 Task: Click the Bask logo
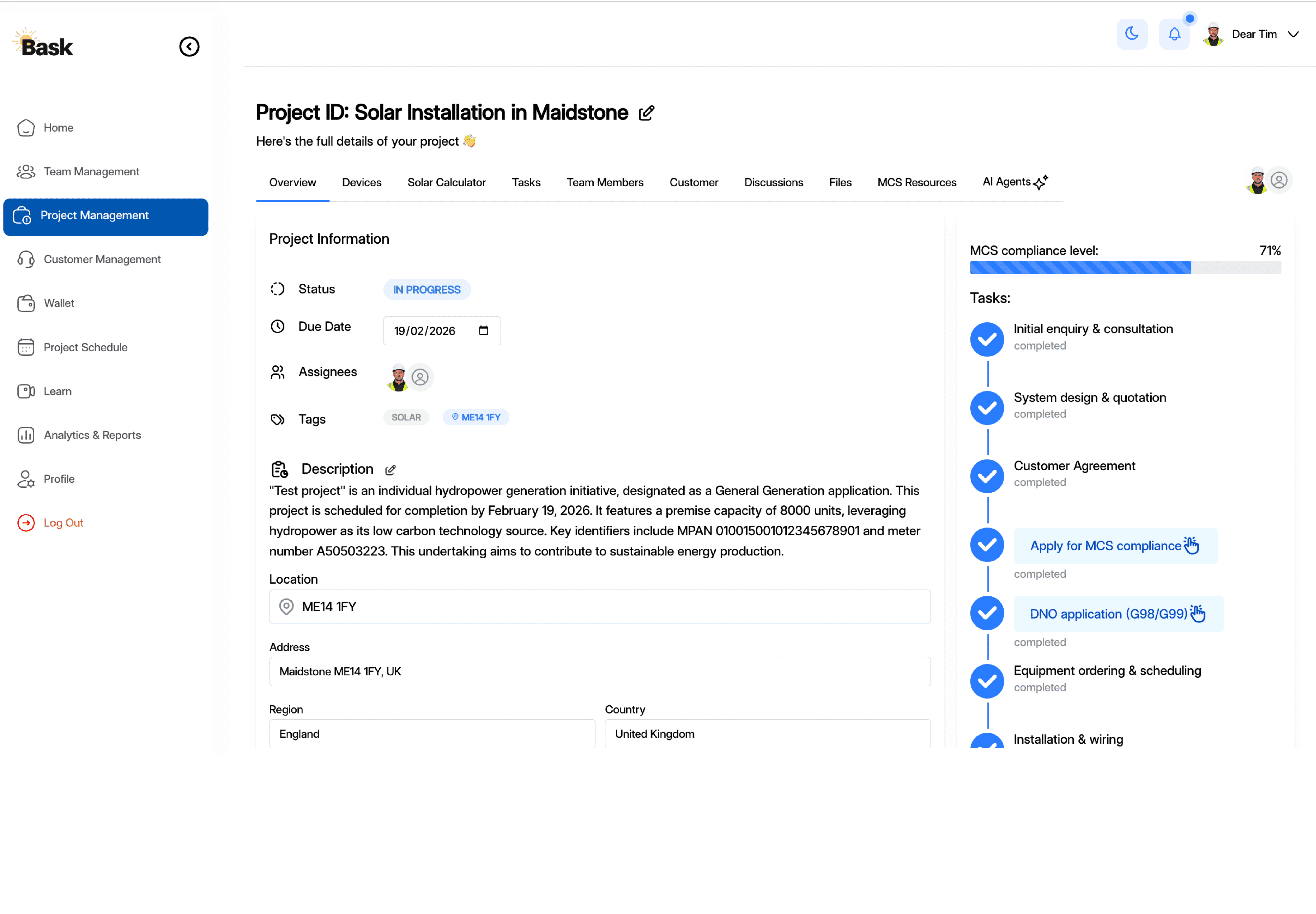[43, 43]
